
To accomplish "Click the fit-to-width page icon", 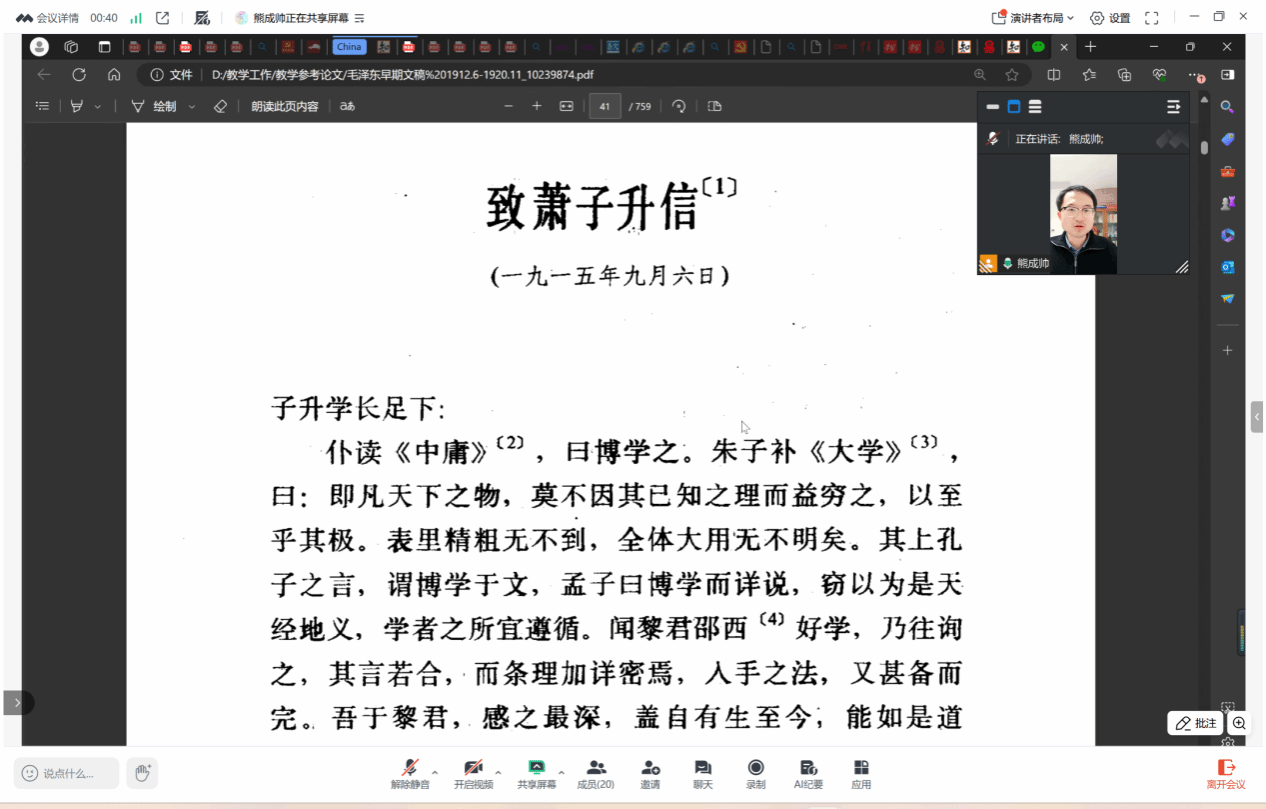I will coord(566,106).
